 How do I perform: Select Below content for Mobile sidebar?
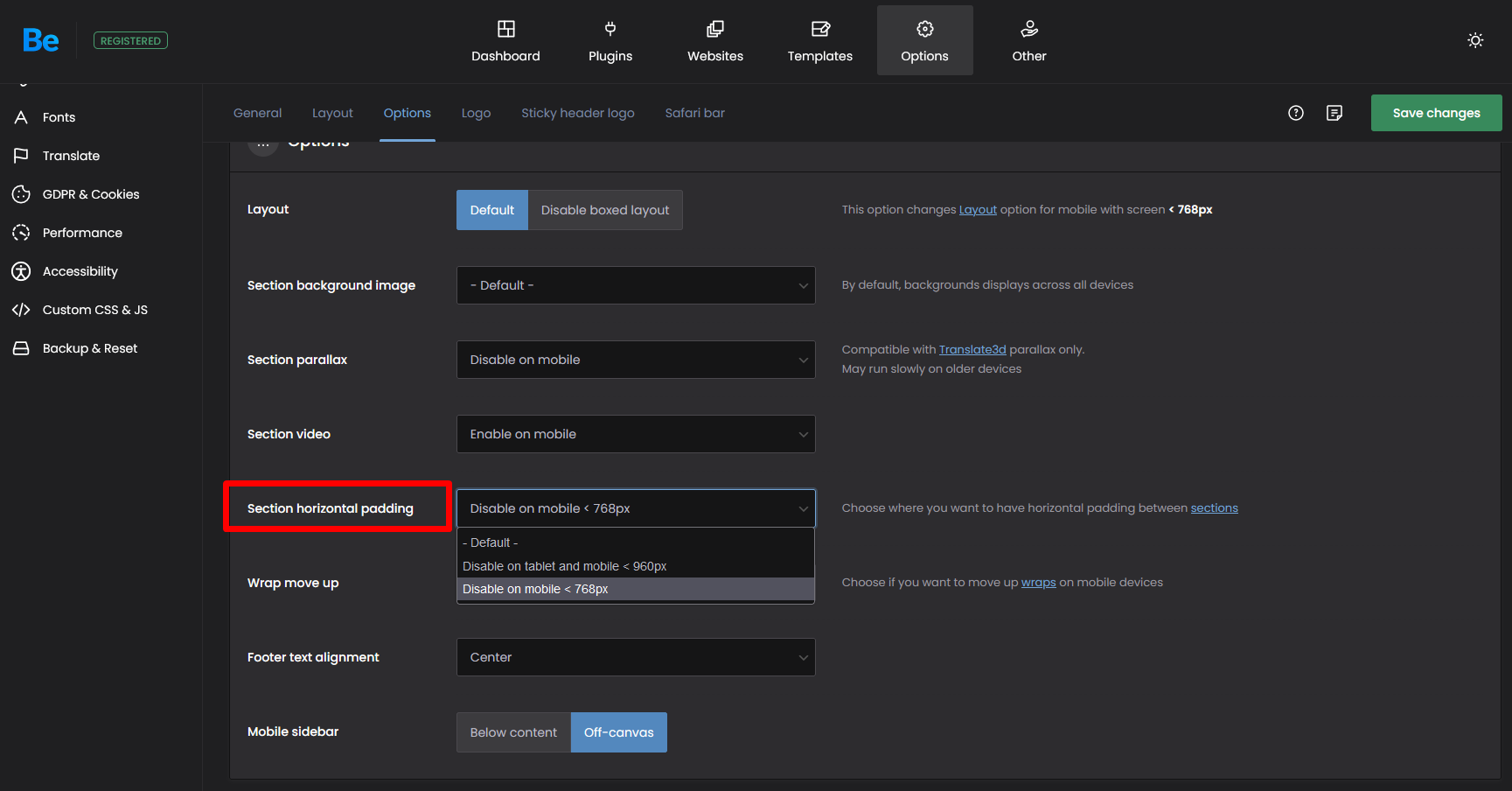tap(513, 732)
